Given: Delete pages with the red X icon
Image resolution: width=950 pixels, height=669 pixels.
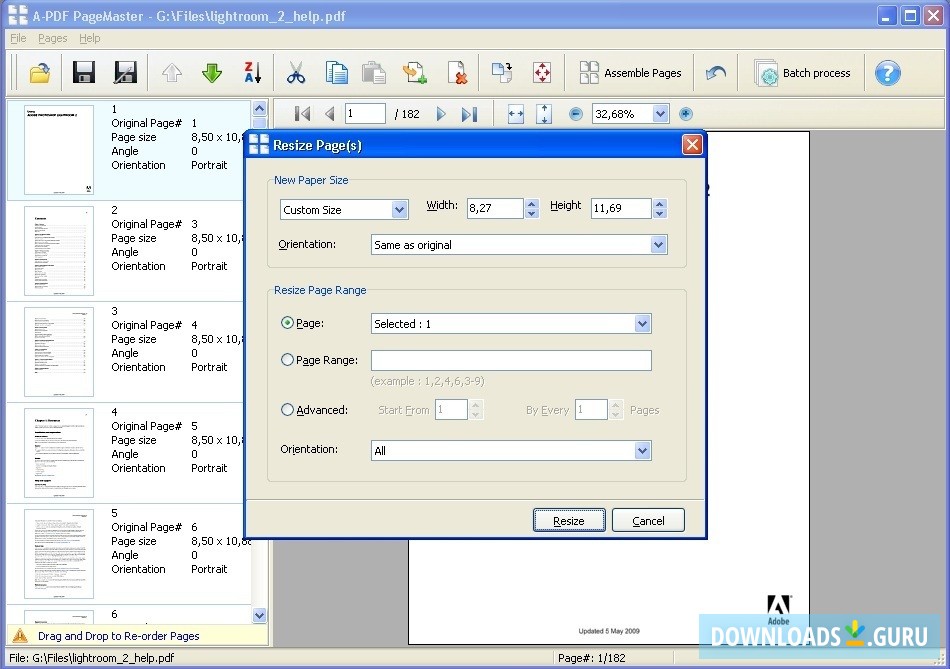Looking at the screenshot, I should click(x=458, y=72).
